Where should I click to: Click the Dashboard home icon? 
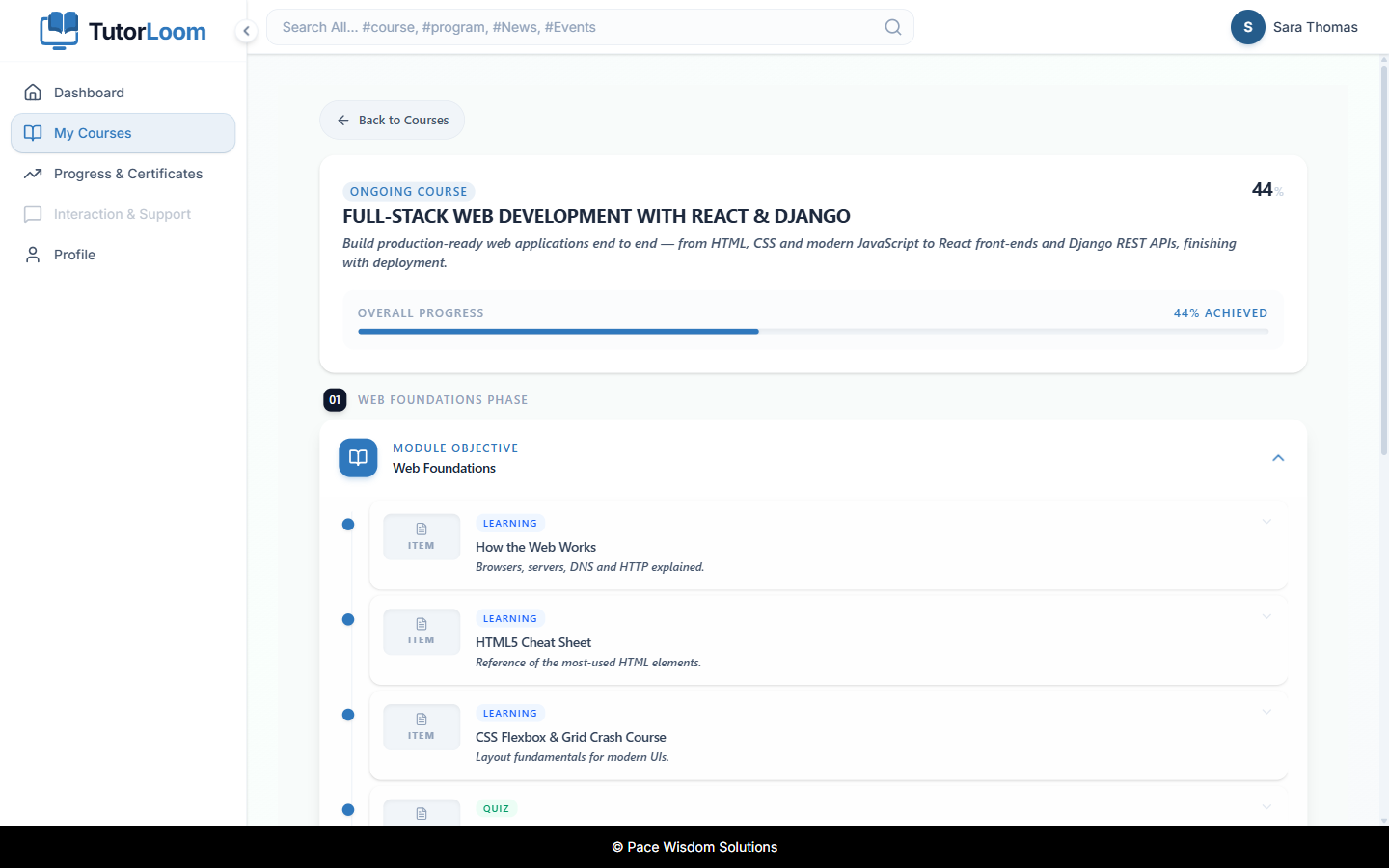coord(33,93)
